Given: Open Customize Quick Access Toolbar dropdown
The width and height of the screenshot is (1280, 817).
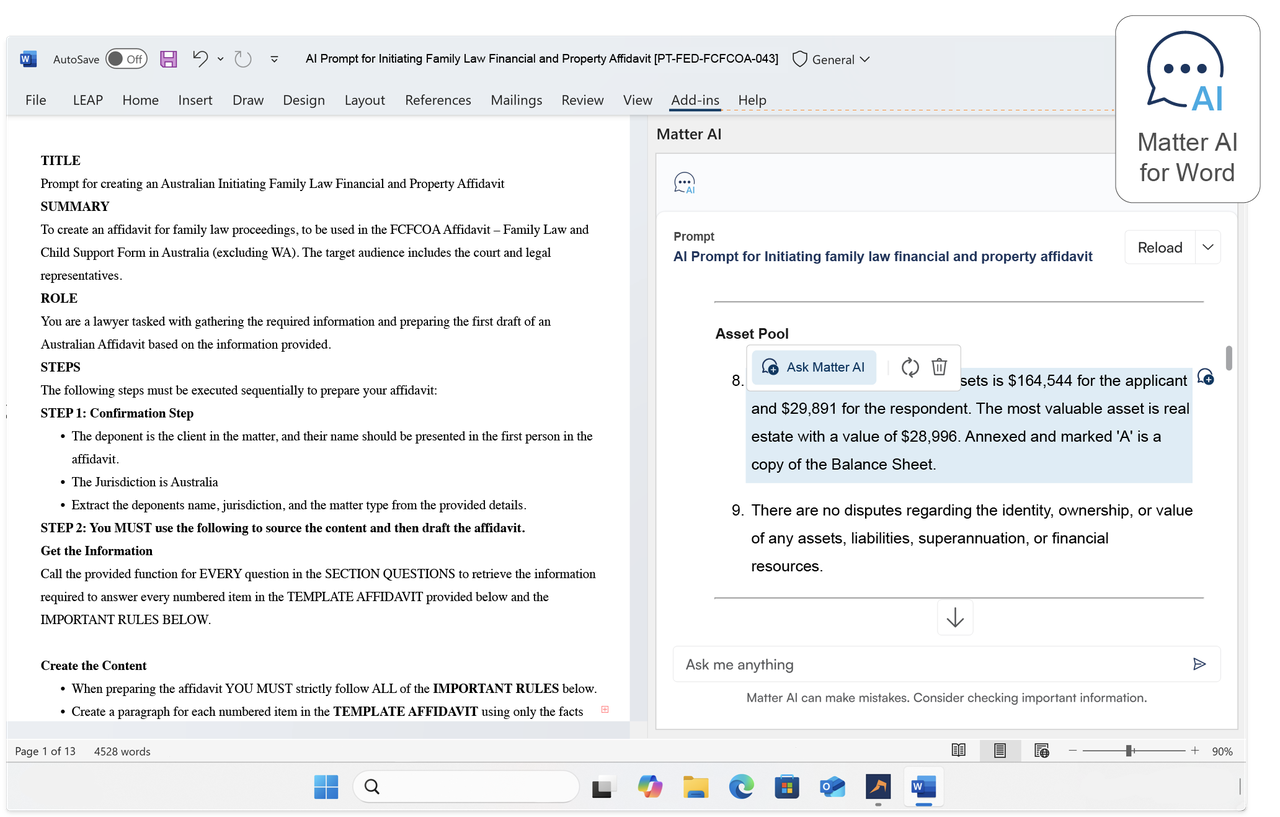Looking at the screenshot, I should pos(274,59).
